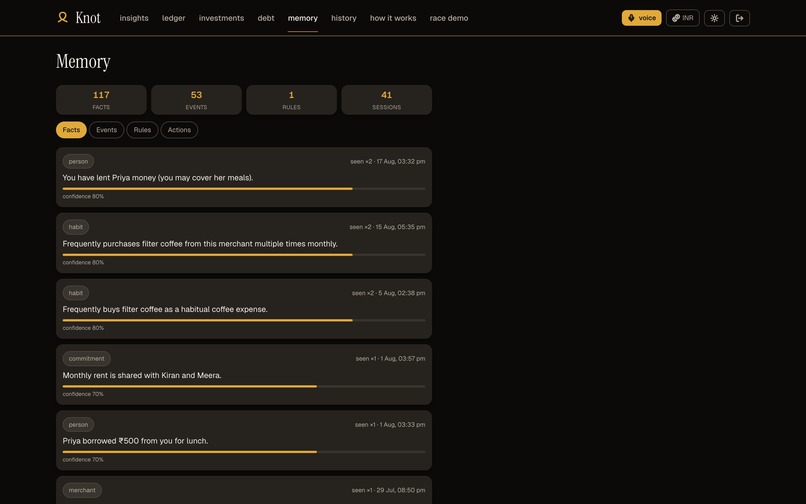Screen dimensions: 806x504
Task: Click confidence bar of Priya lent money fact
Action: click(x=244, y=189)
